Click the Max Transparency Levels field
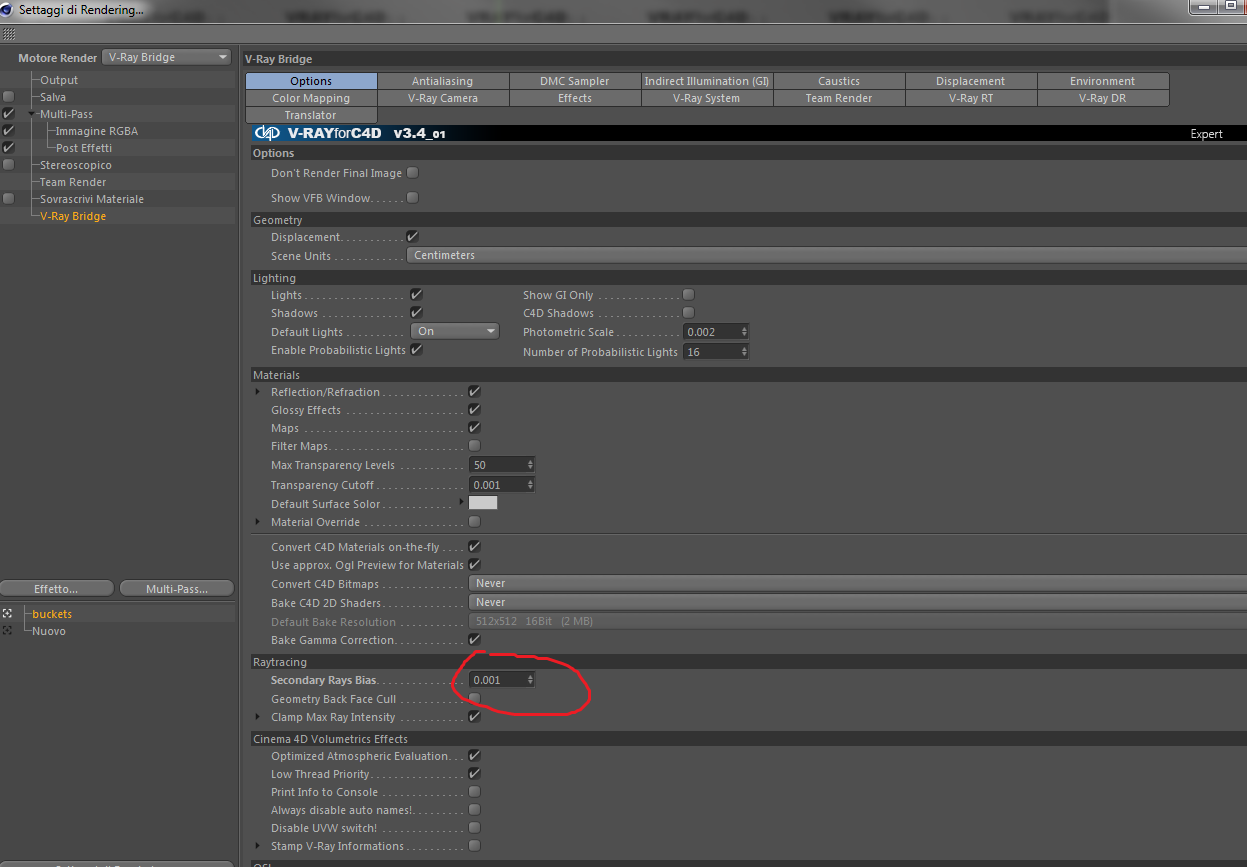This screenshot has height=867, width=1247. [x=497, y=465]
